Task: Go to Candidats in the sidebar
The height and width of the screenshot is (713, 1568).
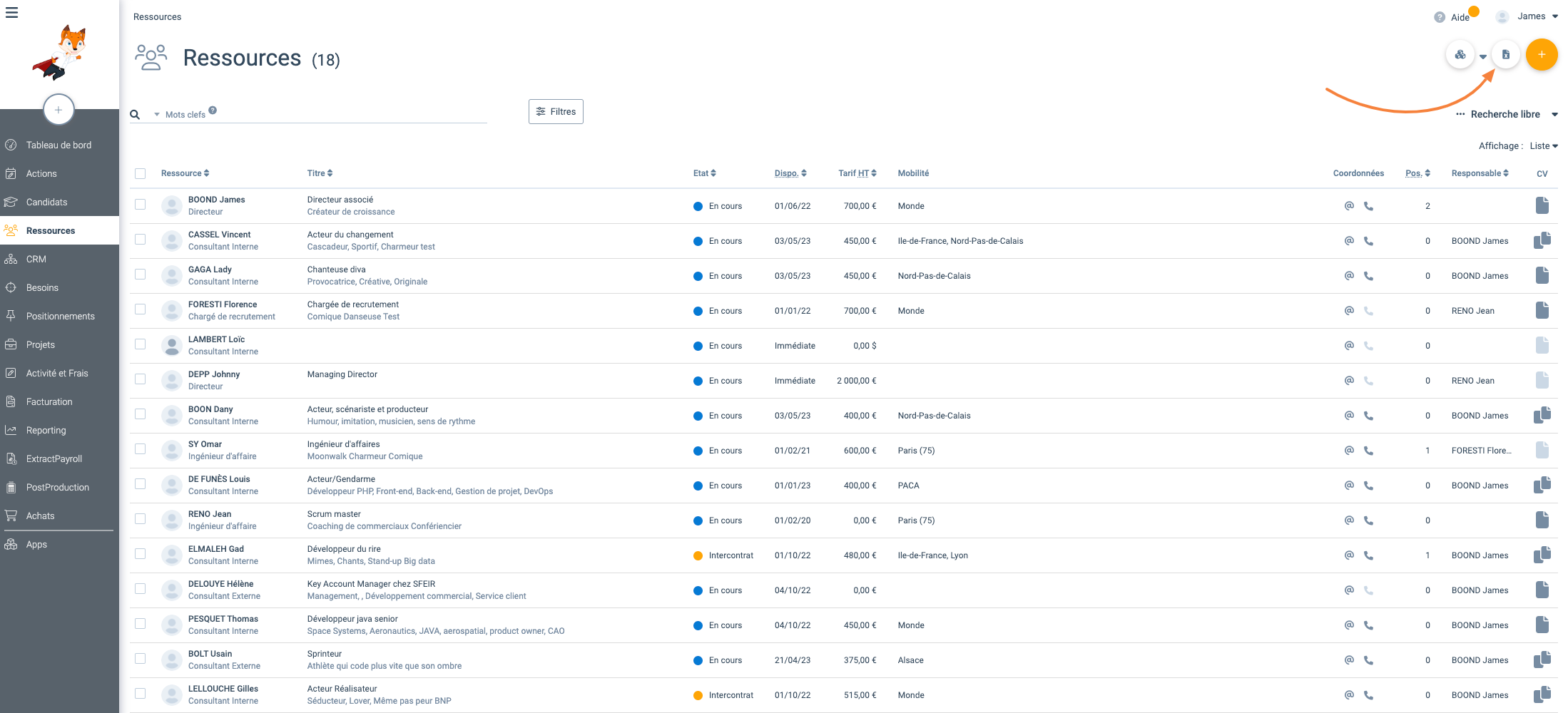Action: 46,202
